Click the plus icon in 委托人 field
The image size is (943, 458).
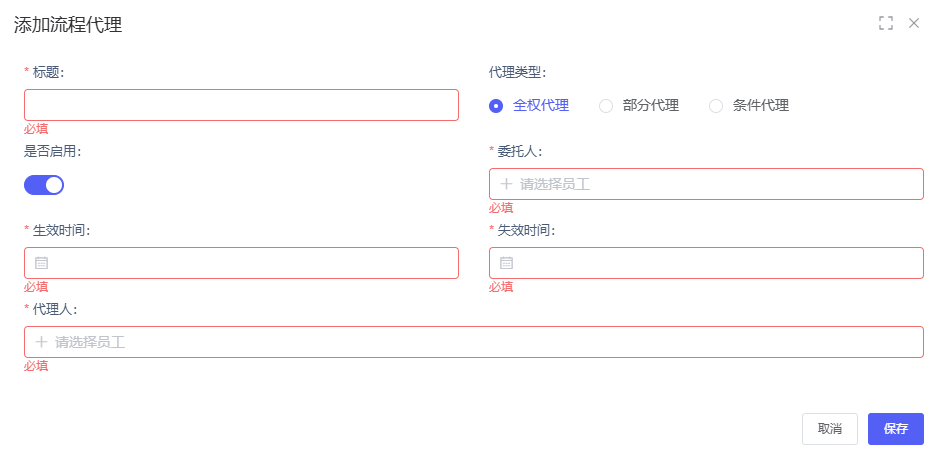click(506, 184)
